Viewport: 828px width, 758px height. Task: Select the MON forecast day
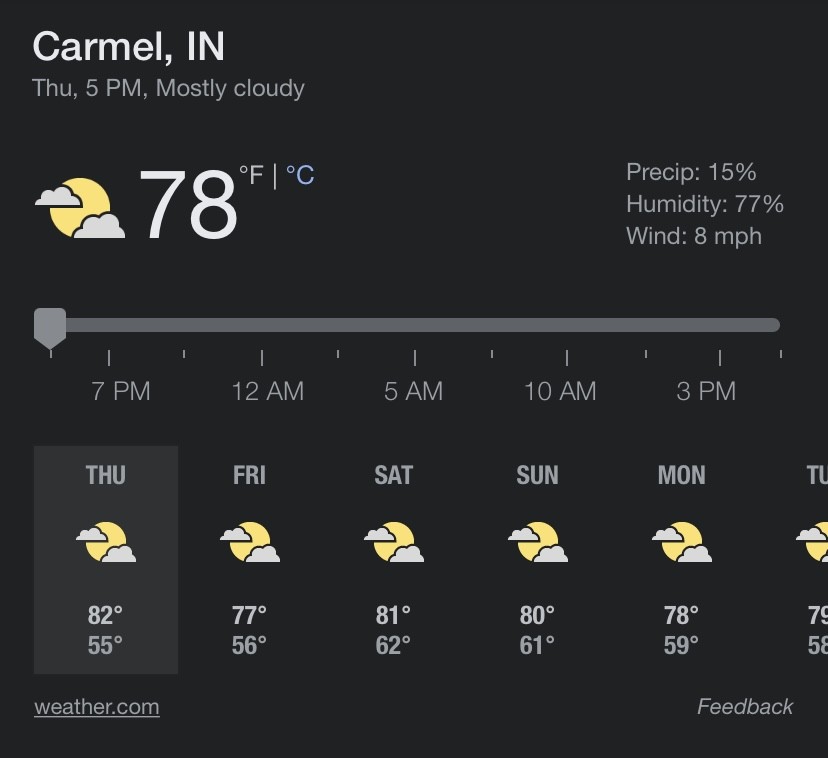tap(682, 475)
